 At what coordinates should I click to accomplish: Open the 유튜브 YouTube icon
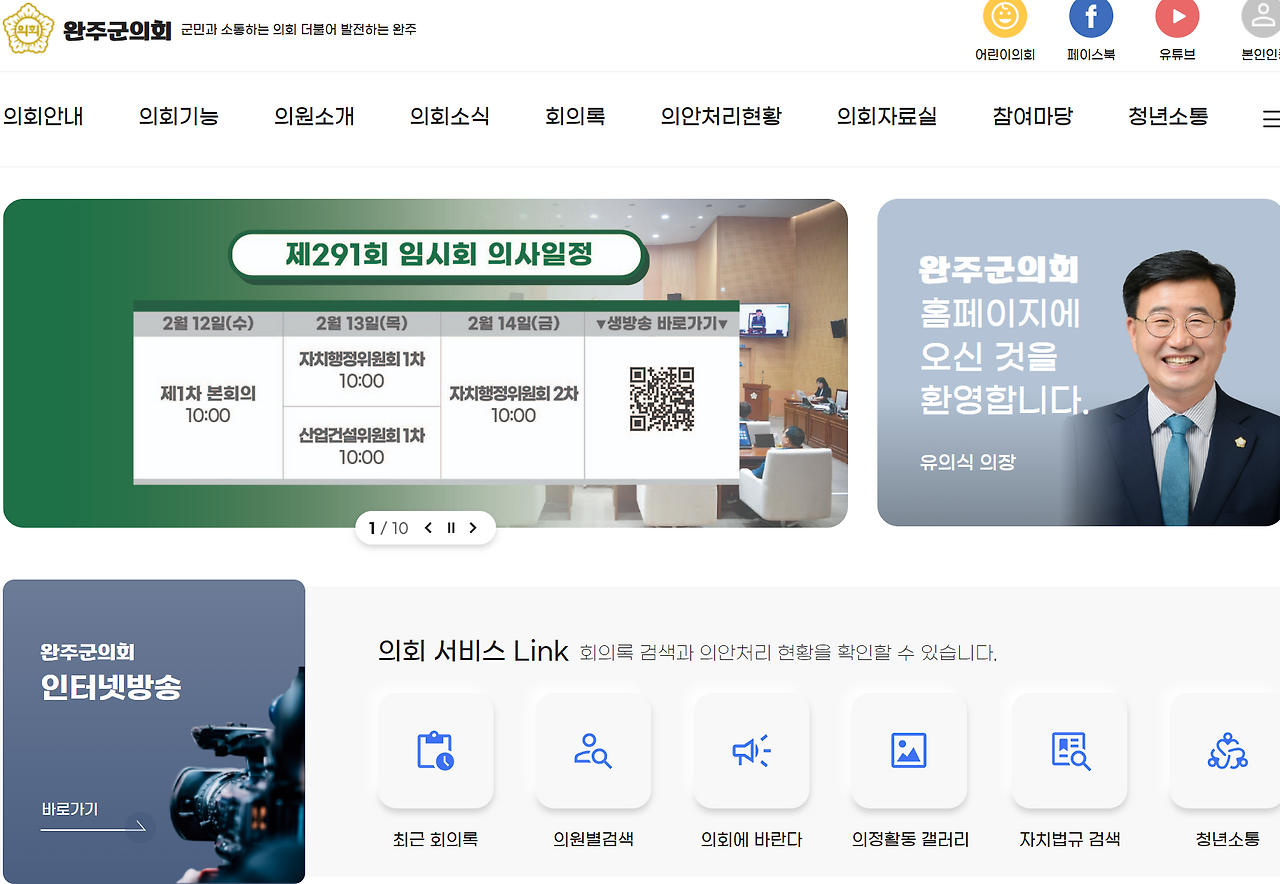point(1177,15)
